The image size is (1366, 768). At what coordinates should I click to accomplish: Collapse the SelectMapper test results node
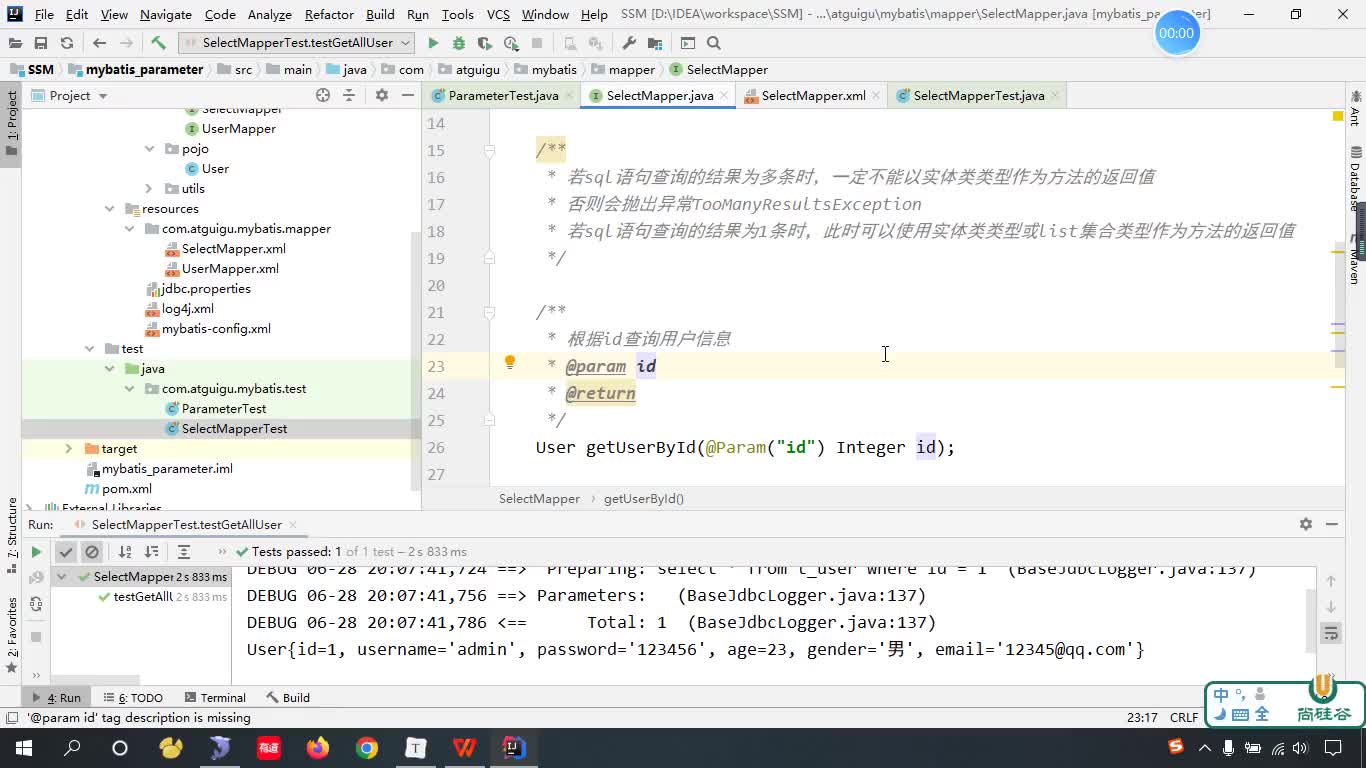click(62, 577)
